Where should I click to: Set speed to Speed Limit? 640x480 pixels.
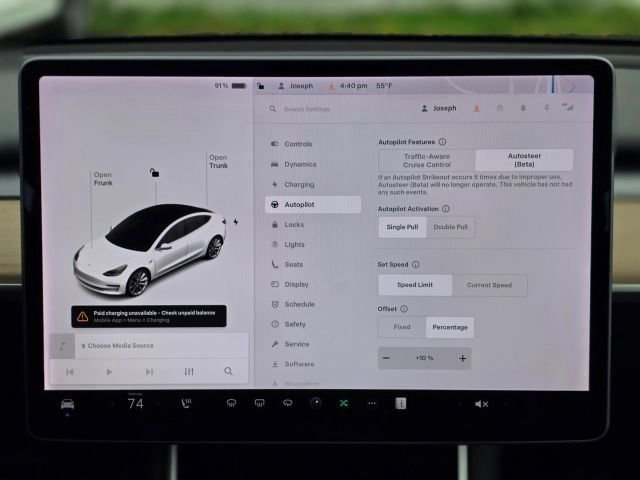(x=415, y=285)
